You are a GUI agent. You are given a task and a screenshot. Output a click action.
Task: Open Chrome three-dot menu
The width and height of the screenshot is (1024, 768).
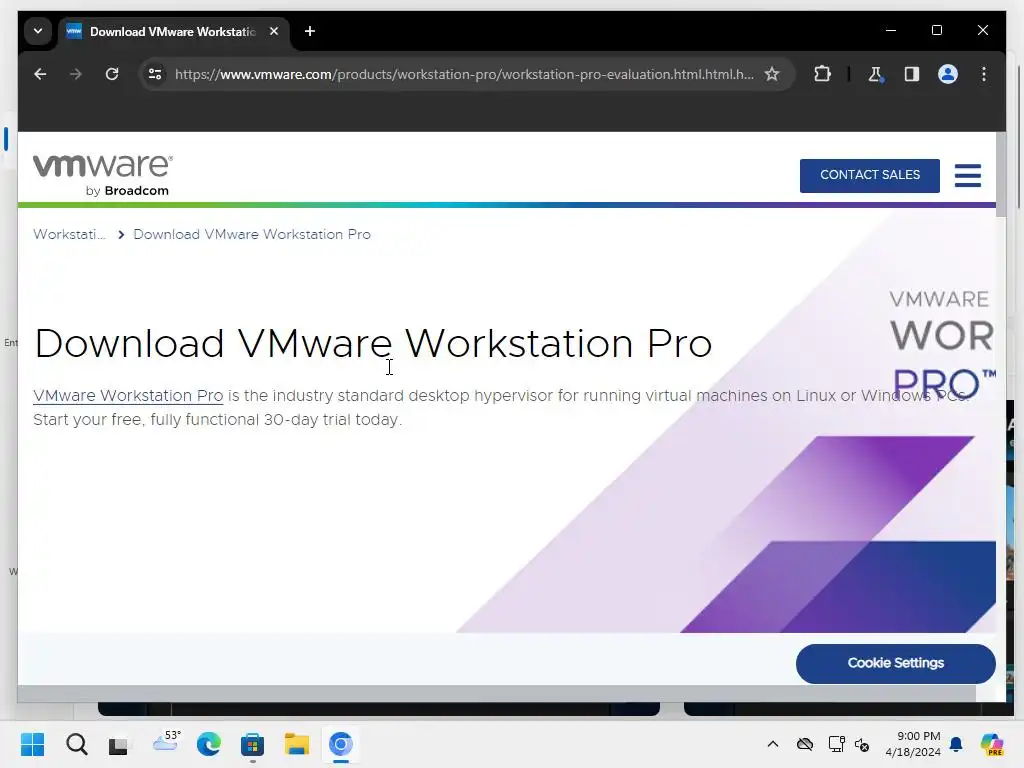[x=984, y=74]
